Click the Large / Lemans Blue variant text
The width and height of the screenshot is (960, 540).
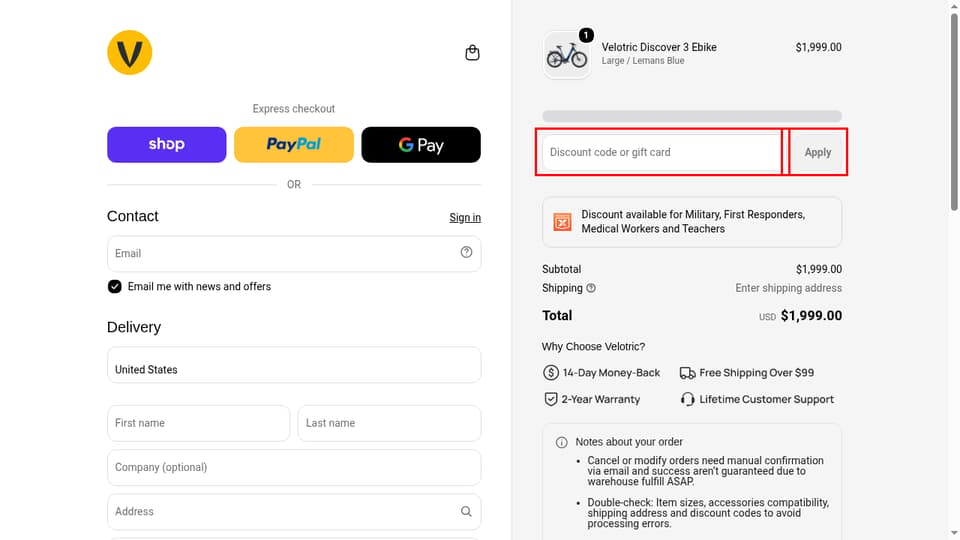pos(643,61)
